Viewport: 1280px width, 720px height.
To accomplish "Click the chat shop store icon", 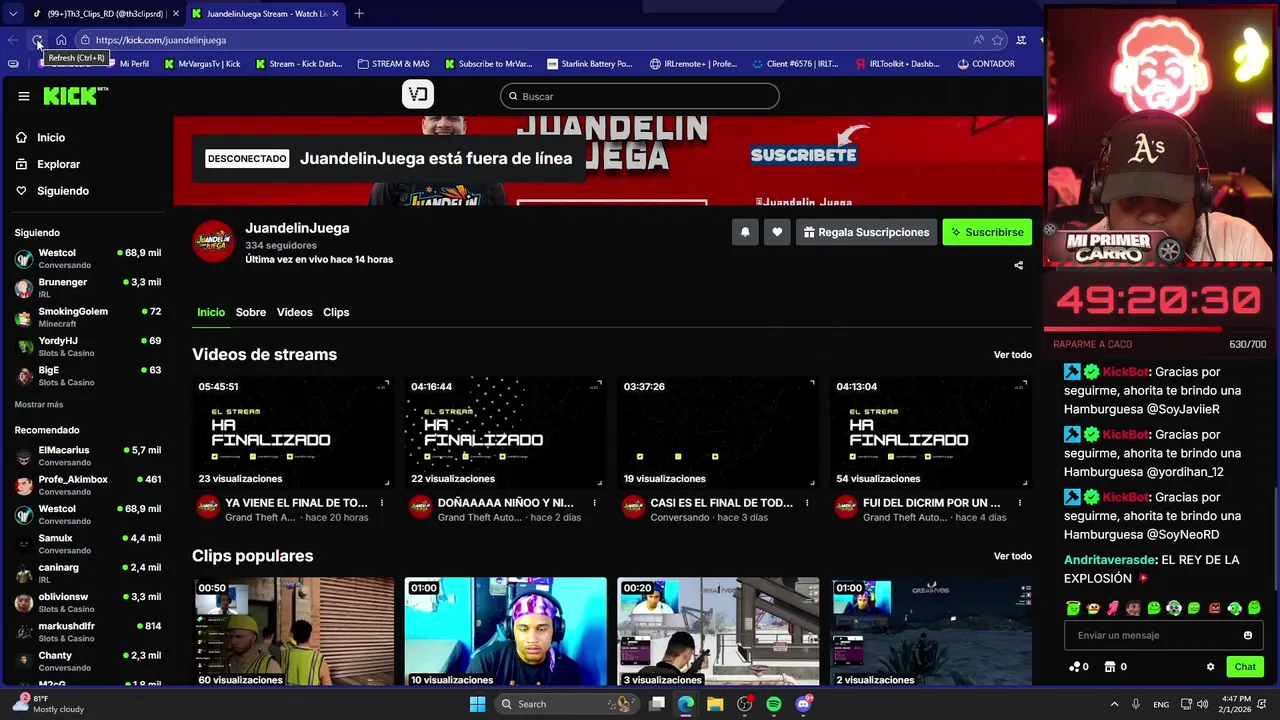I will pyautogui.click(x=1110, y=667).
